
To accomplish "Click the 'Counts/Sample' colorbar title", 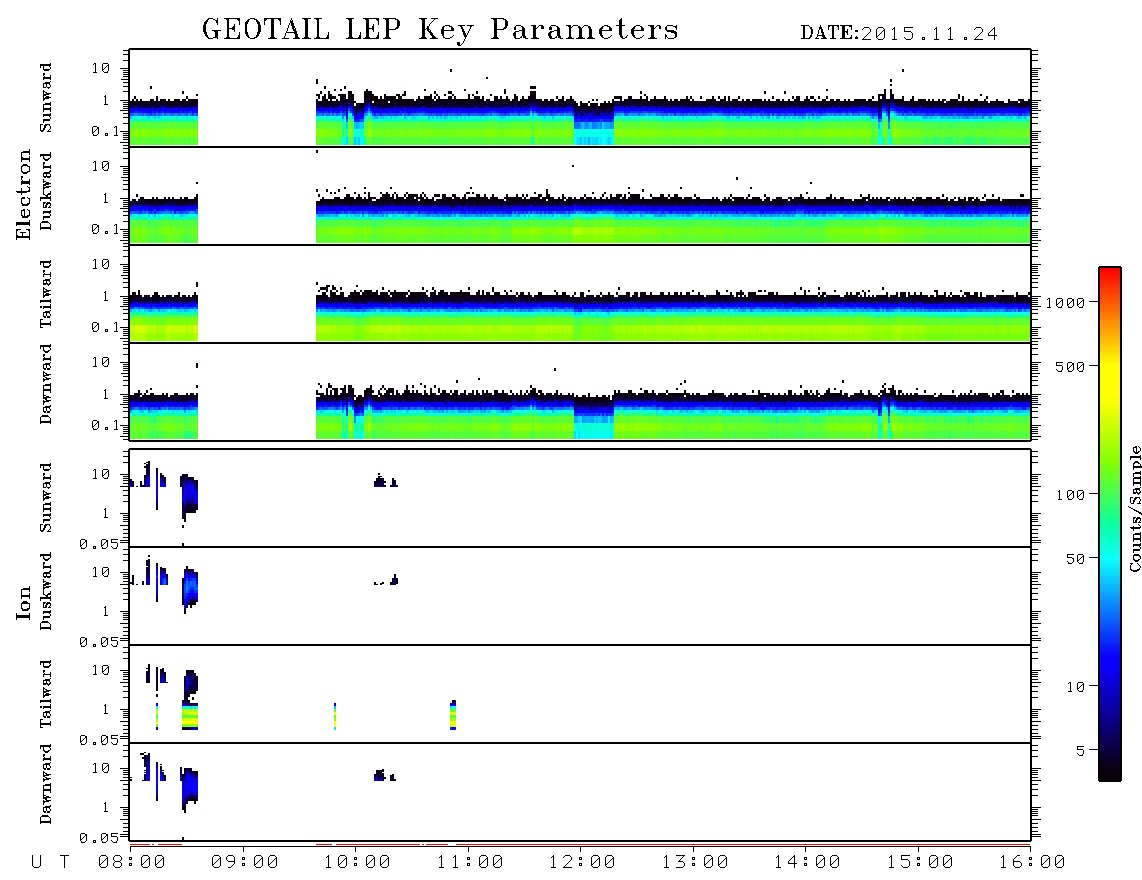I will pos(1134,508).
